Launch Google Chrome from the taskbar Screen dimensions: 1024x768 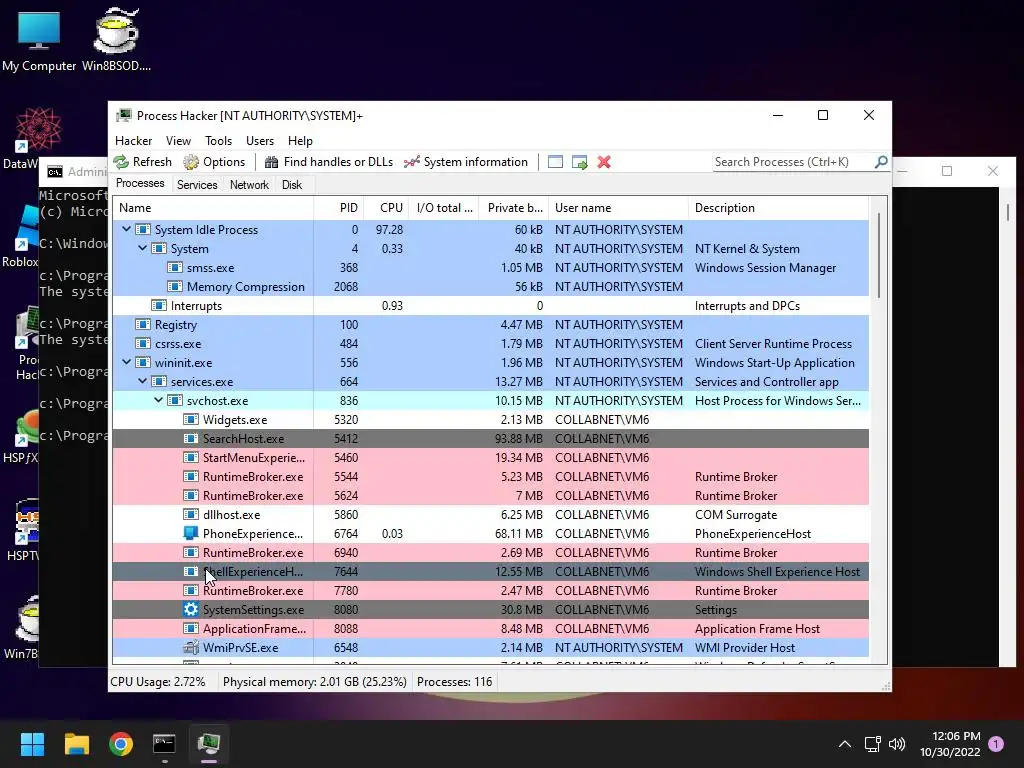click(121, 744)
